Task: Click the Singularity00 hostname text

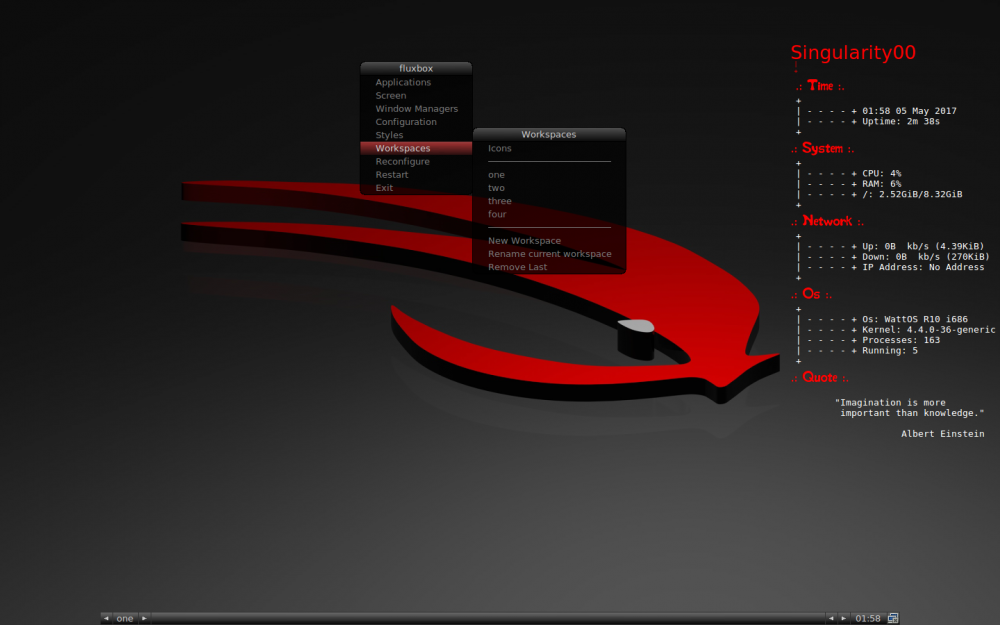Action: 853,53
